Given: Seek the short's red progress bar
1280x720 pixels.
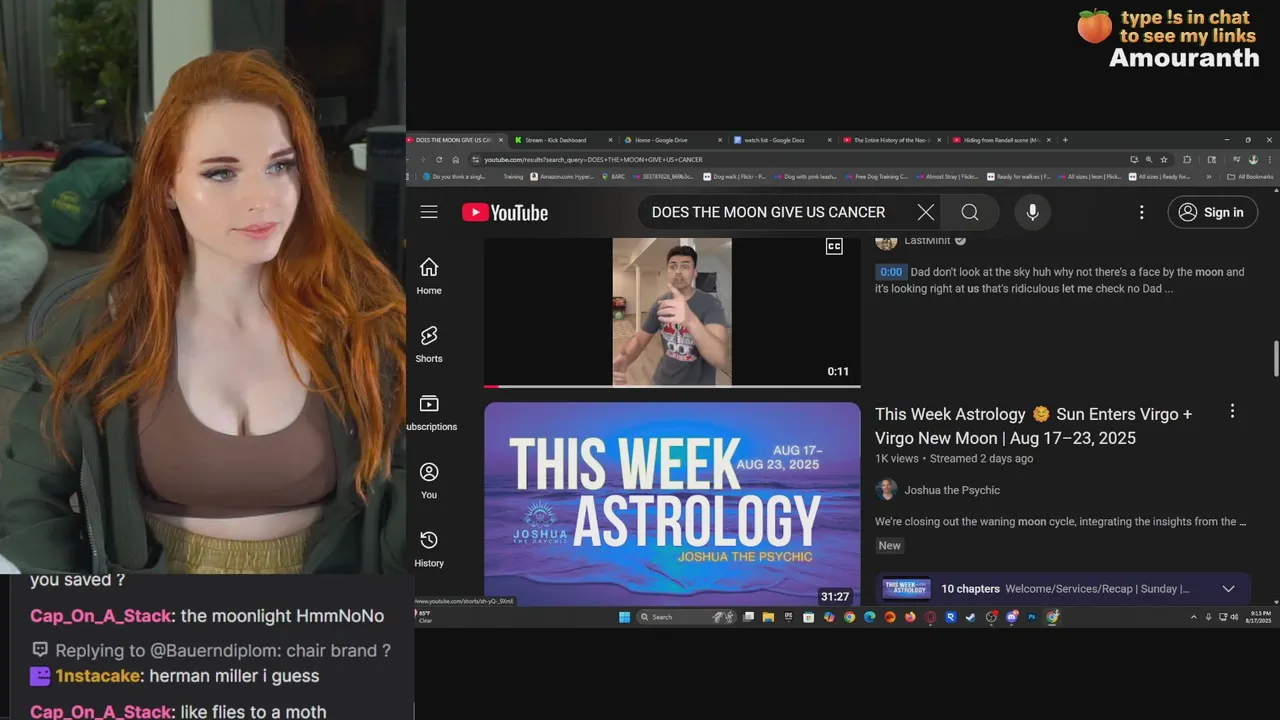Looking at the screenshot, I should coord(672,386).
